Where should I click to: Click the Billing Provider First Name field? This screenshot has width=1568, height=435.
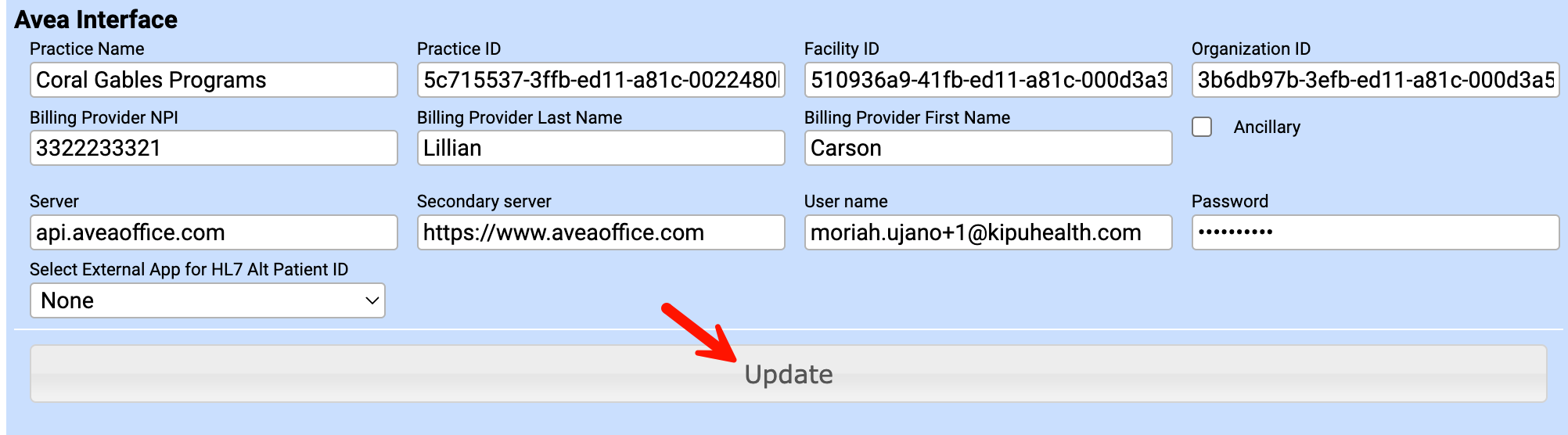(x=987, y=148)
